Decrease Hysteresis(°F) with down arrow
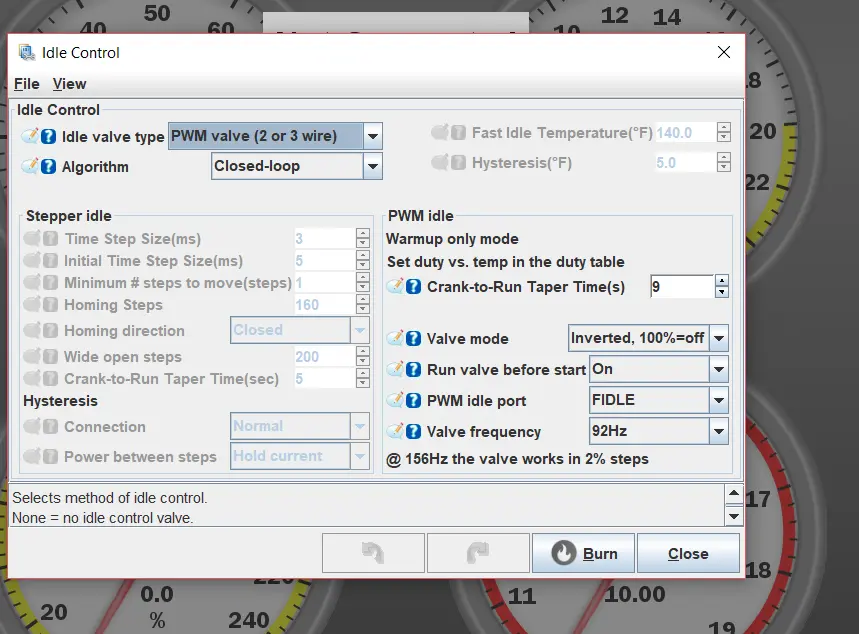This screenshot has height=634, width=859. coord(724,167)
